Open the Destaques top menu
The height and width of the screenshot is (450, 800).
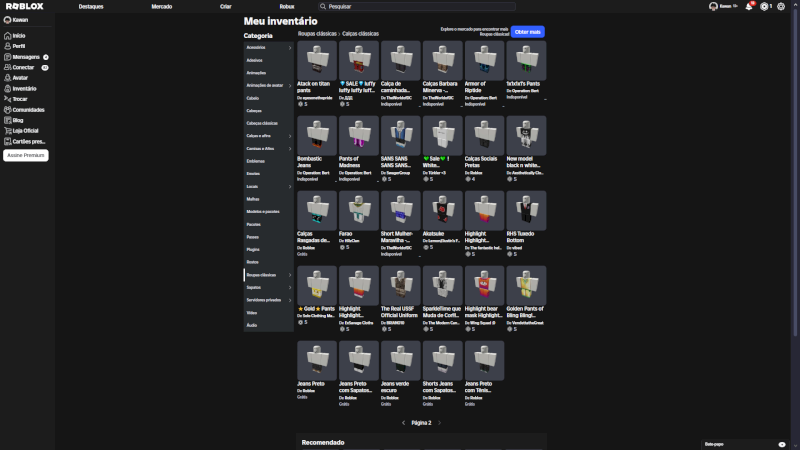(x=91, y=7)
